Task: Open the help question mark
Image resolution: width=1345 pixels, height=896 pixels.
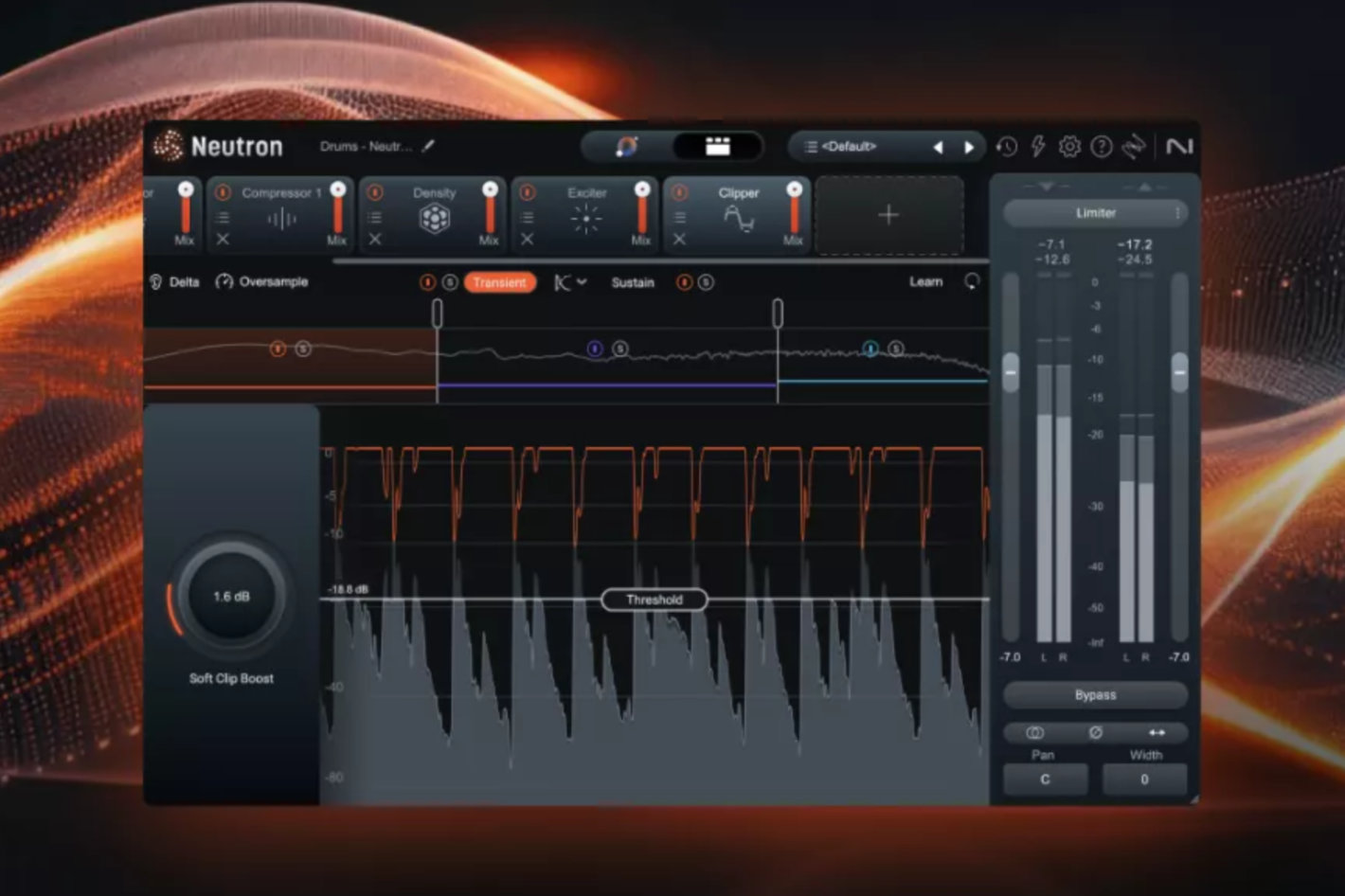Action: tap(1101, 147)
